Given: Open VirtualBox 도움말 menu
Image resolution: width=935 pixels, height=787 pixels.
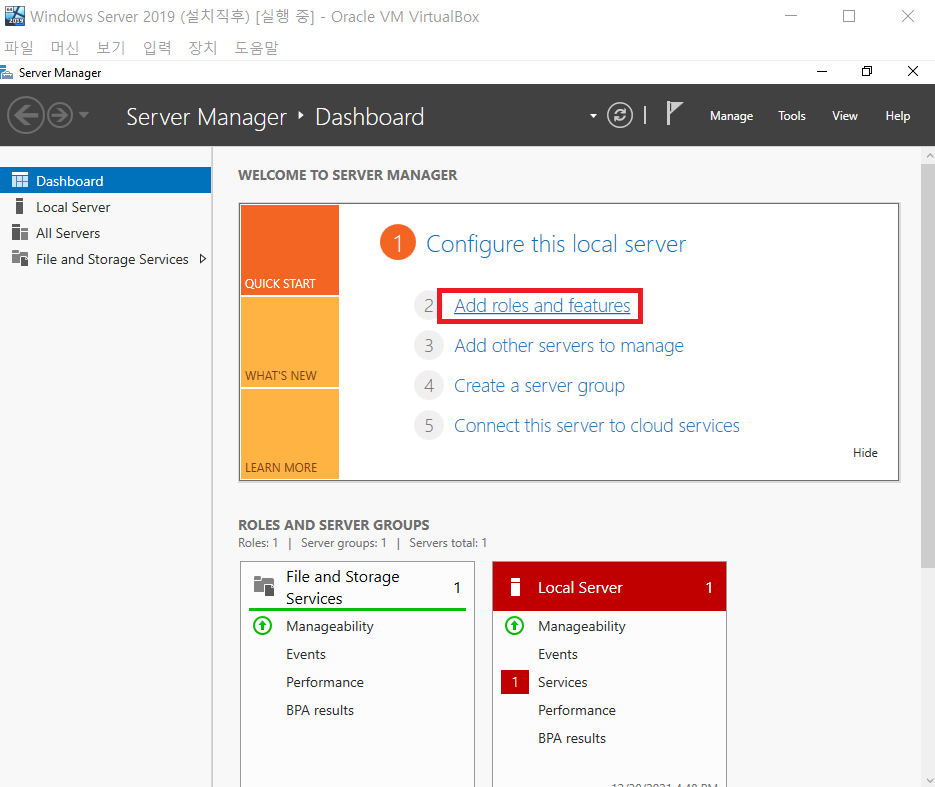Looking at the screenshot, I should click(x=256, y=48).
